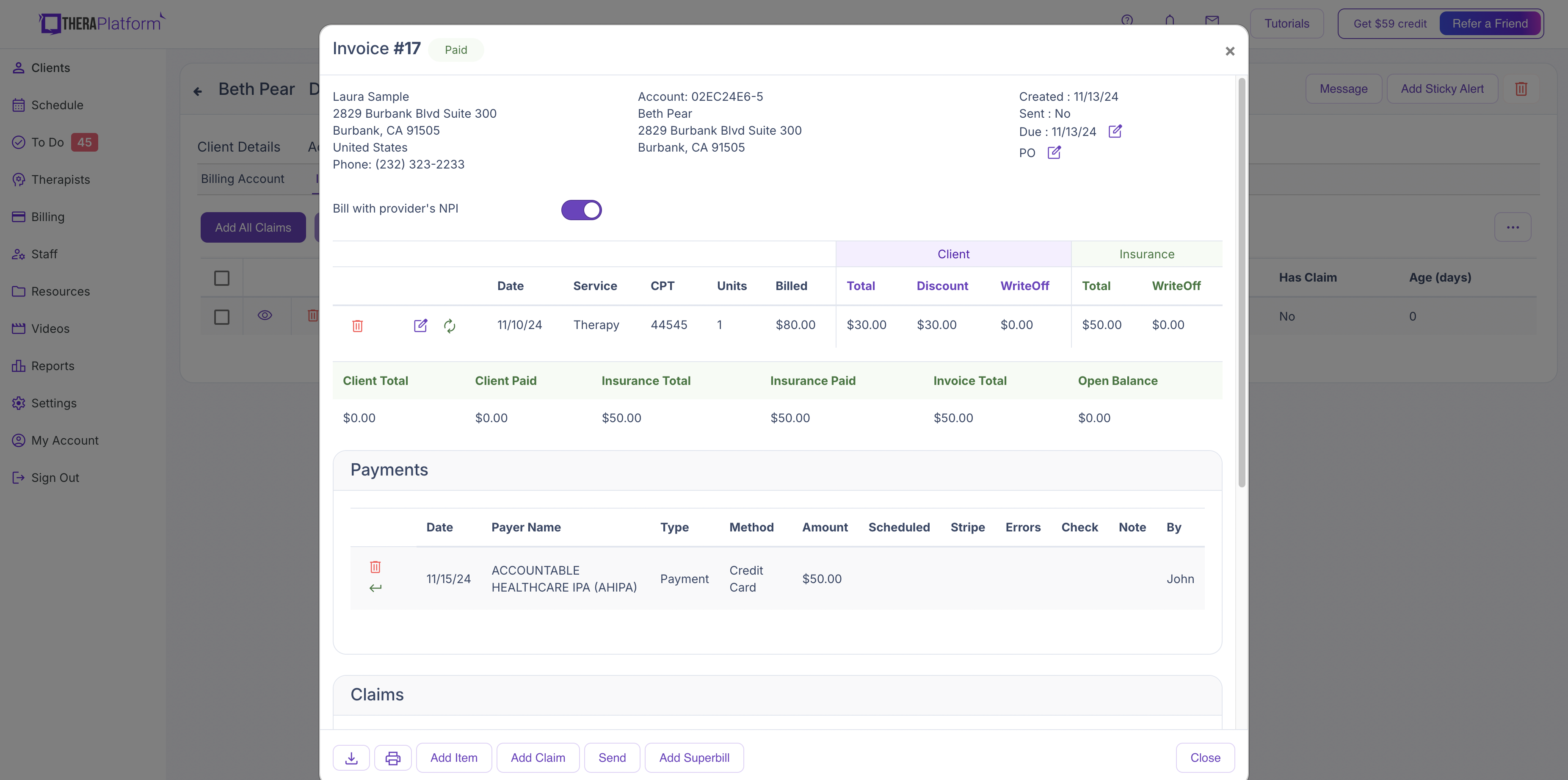
Task: Print the invoice
Action: [392, 758]
